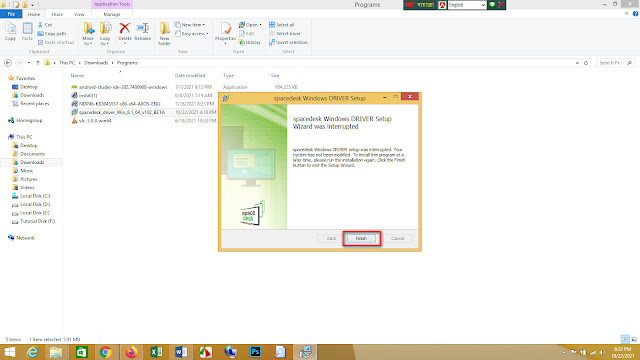Click the Rename icon in the Organize group
Screen dimensions: 640x360
point(142,28)
